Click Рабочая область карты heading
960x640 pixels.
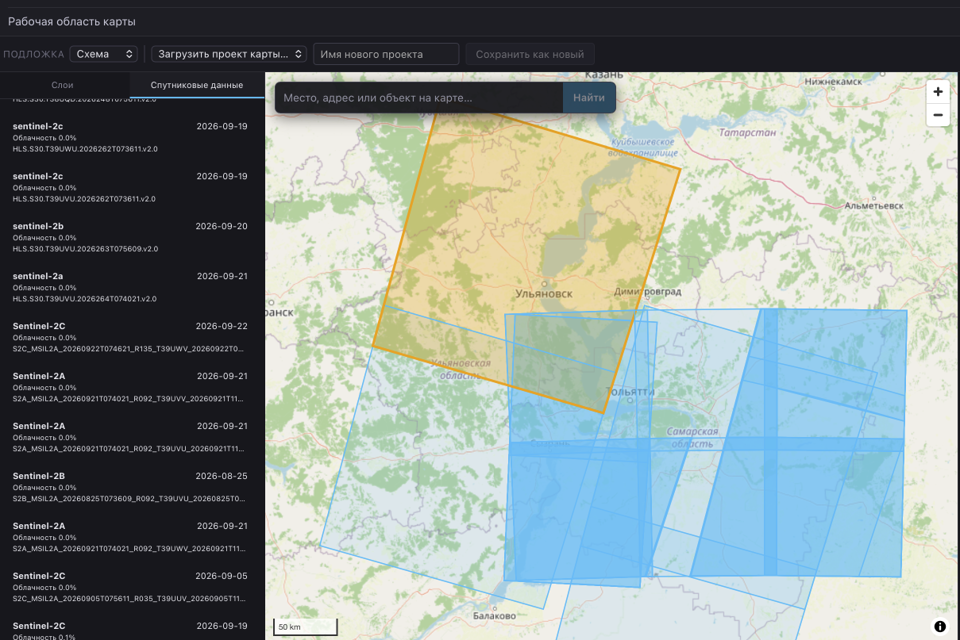pyautogui.click(x=72, y=21)
